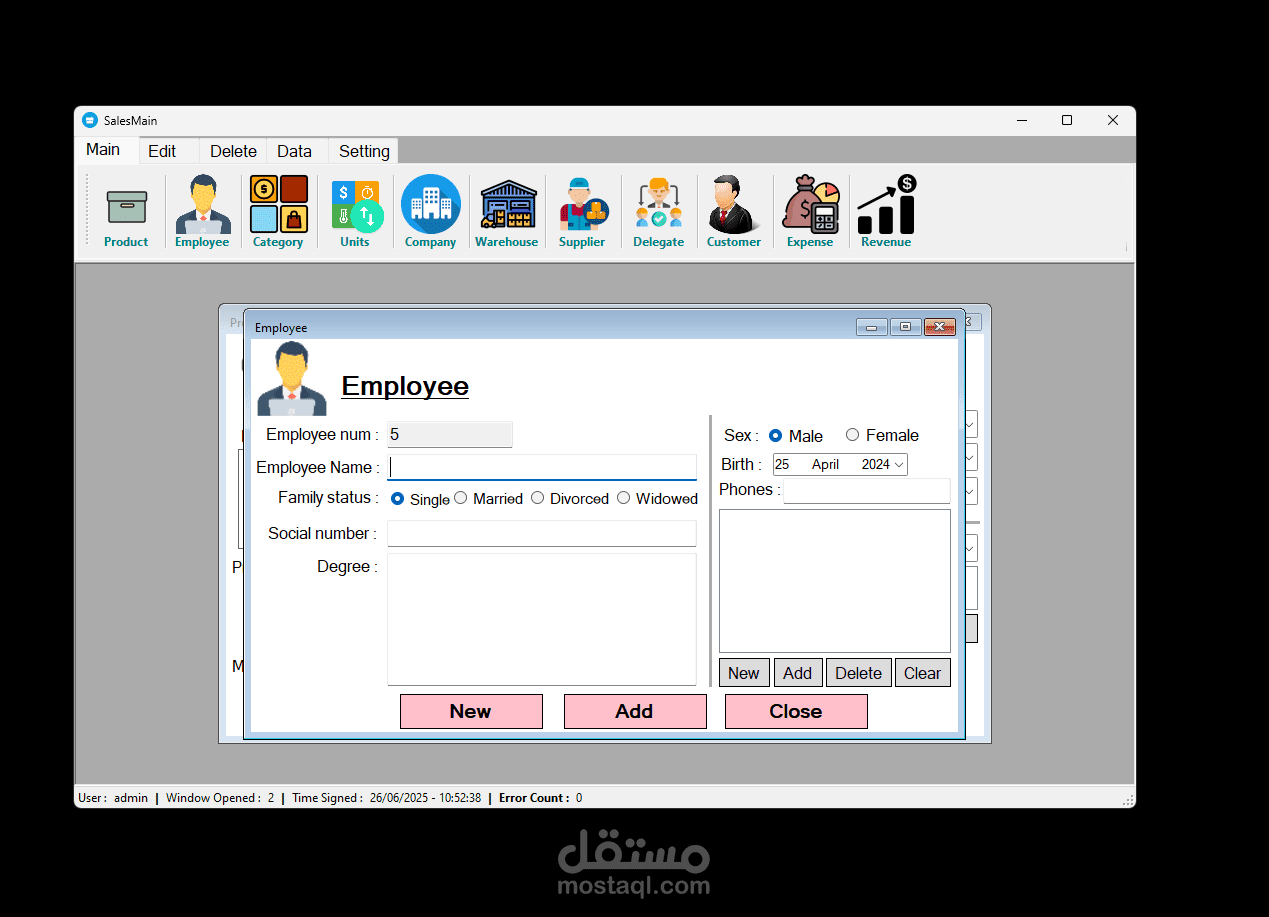Image resolution: width=1269 pixels, height=917 pixels.
Task: Switch to the Delete ribbon tab
Action: [233, 151]
